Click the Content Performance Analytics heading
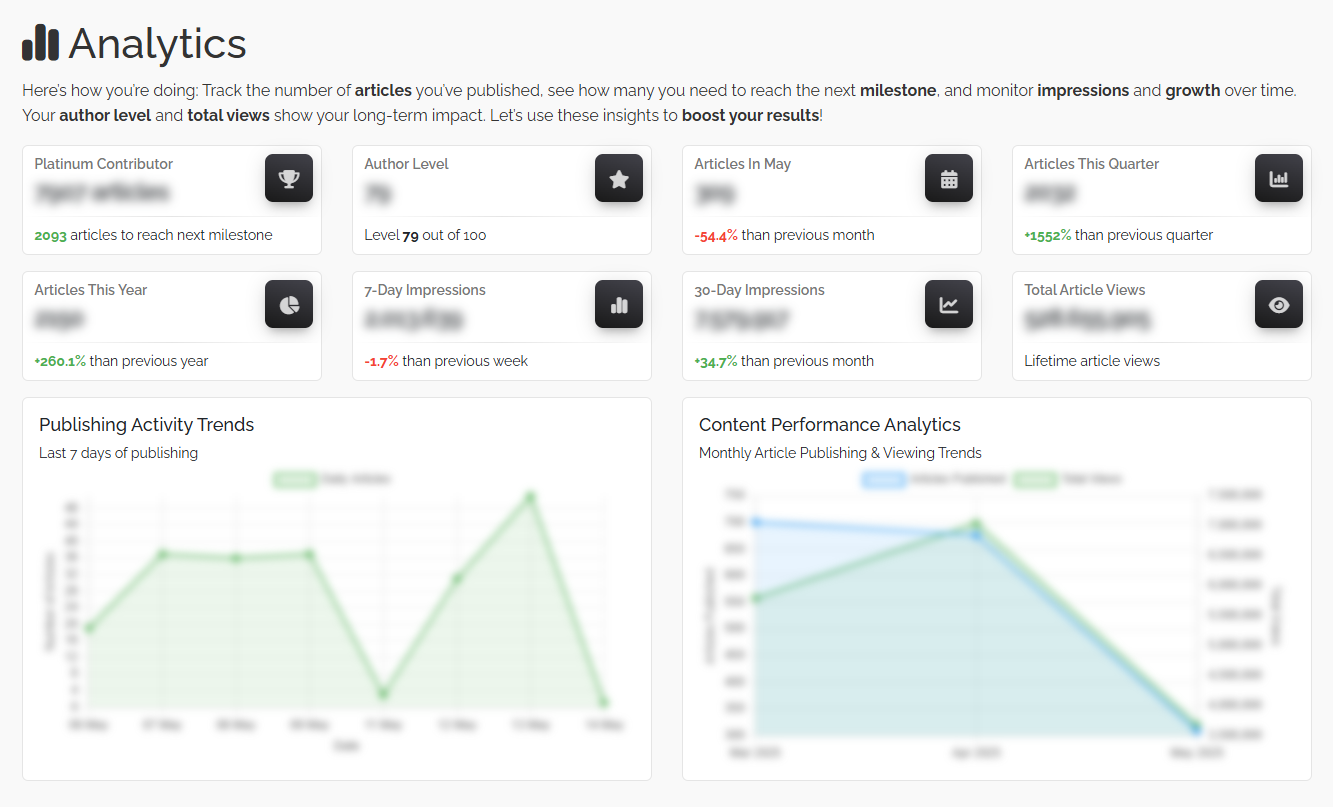The image size is (1333, 807). tap(829, 424)
